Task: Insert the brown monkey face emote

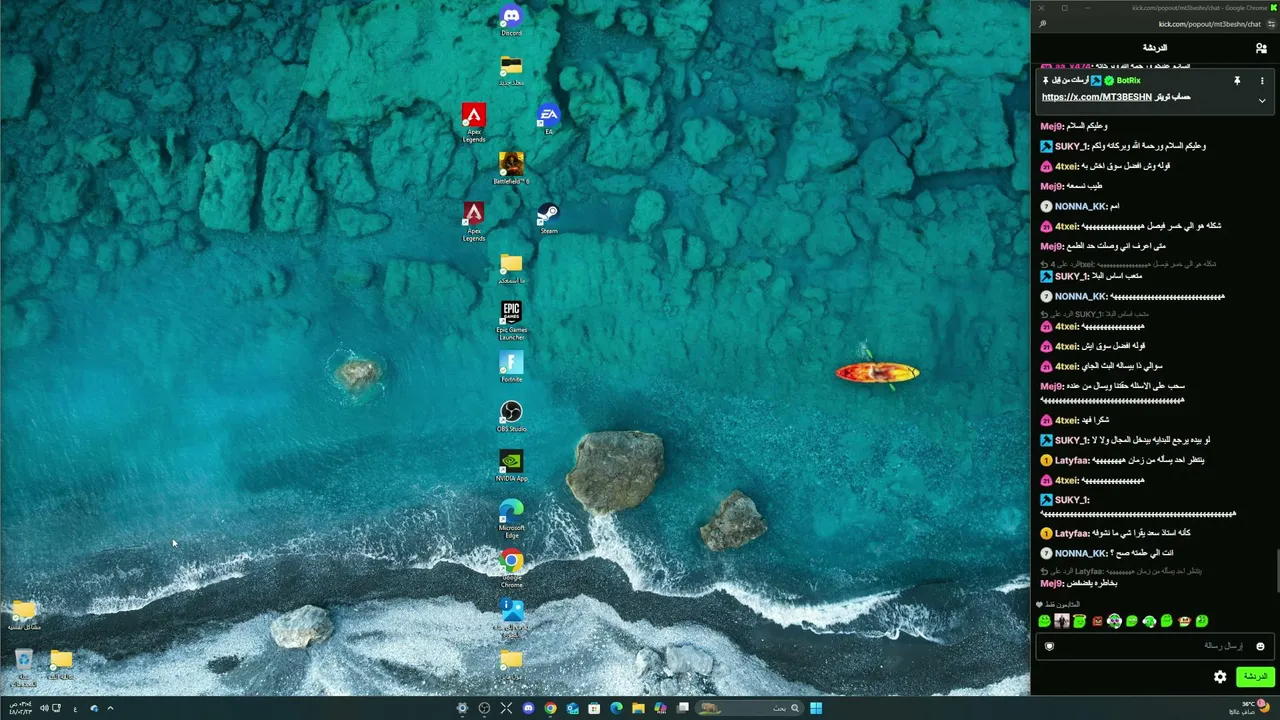Action: (x=1184, y=621)
